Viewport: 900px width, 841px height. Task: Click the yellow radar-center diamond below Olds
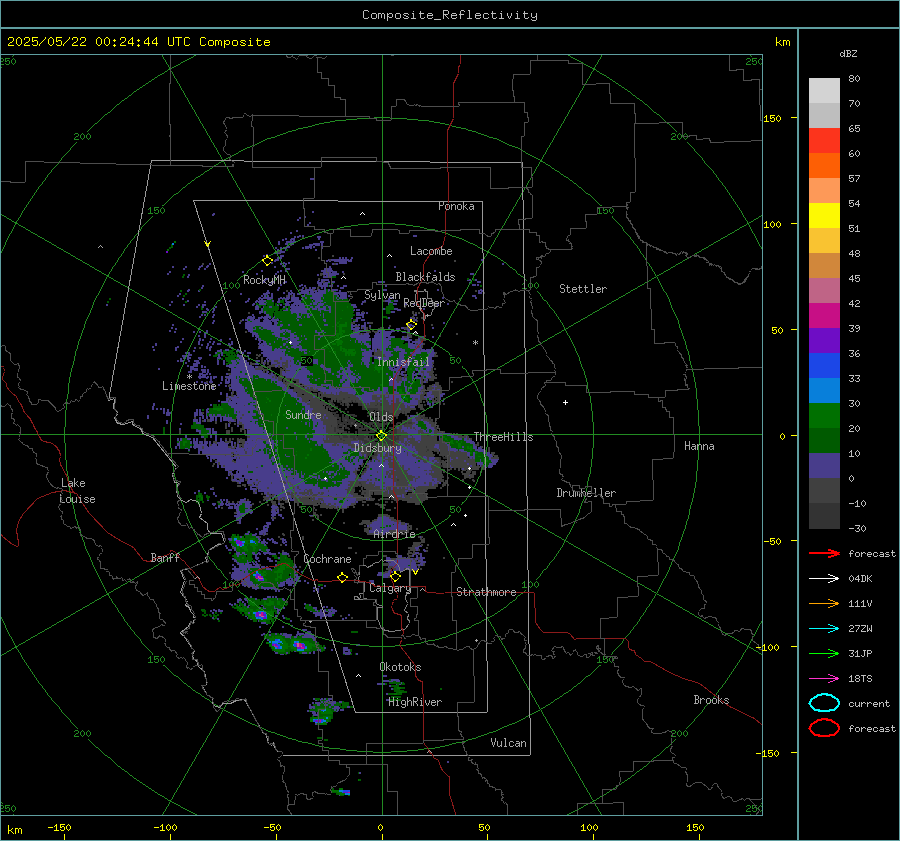point(381,436)
